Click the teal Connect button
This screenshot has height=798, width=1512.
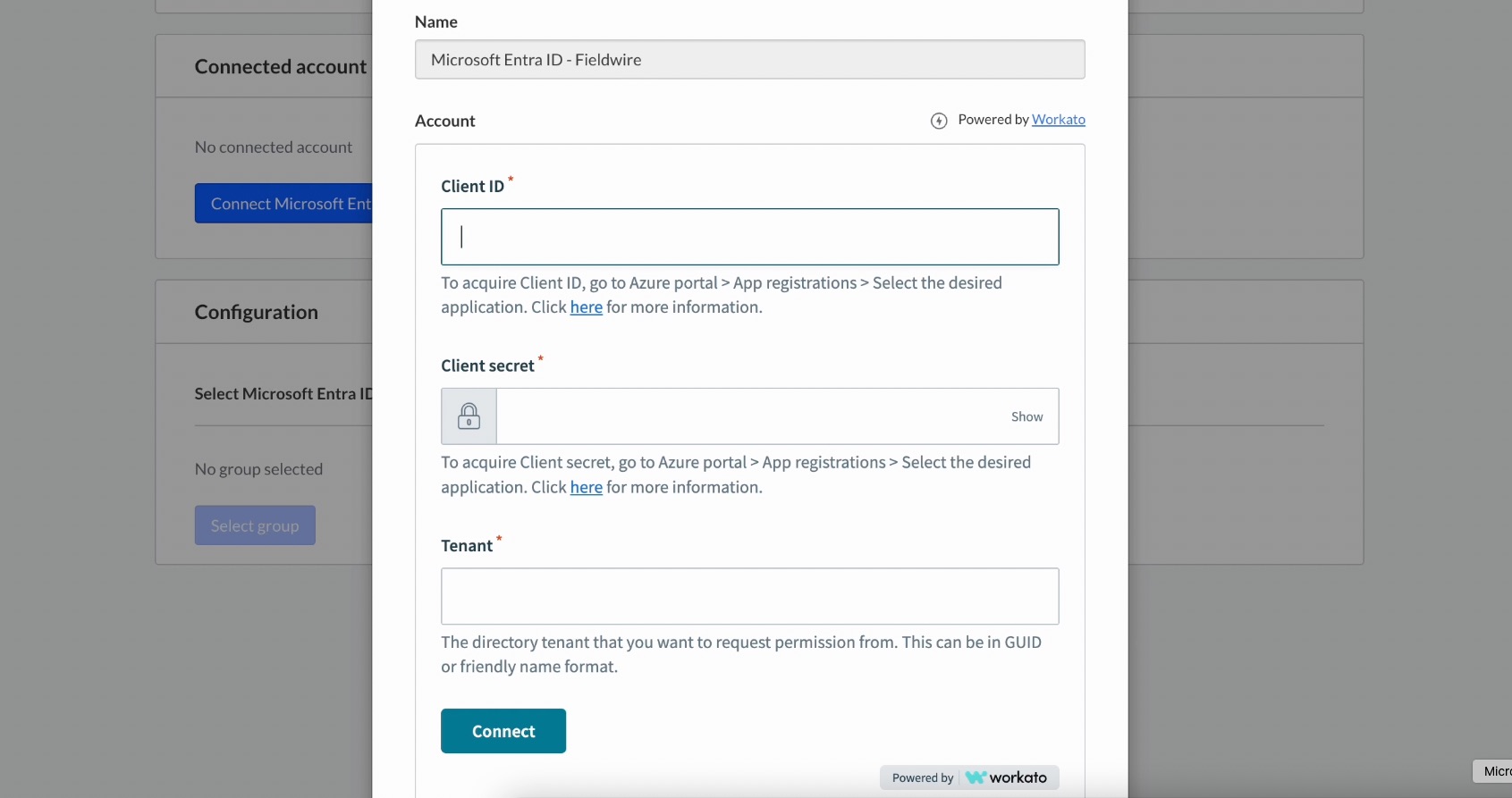(x=503, y=731)
